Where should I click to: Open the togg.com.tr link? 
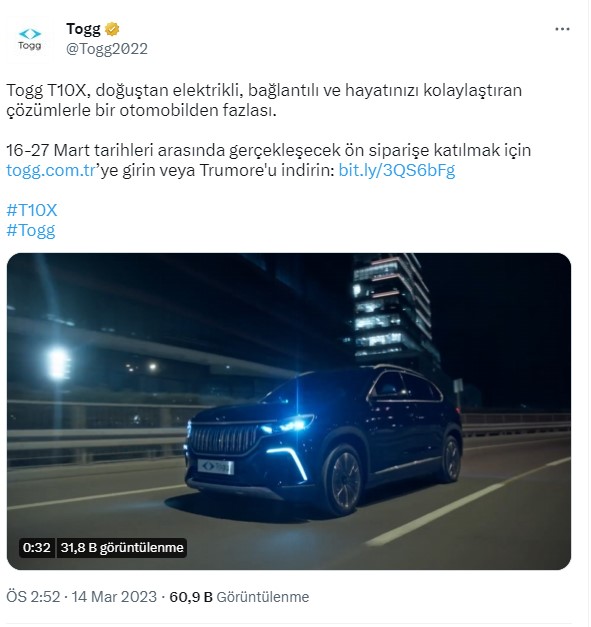click(x=50, y=170)
